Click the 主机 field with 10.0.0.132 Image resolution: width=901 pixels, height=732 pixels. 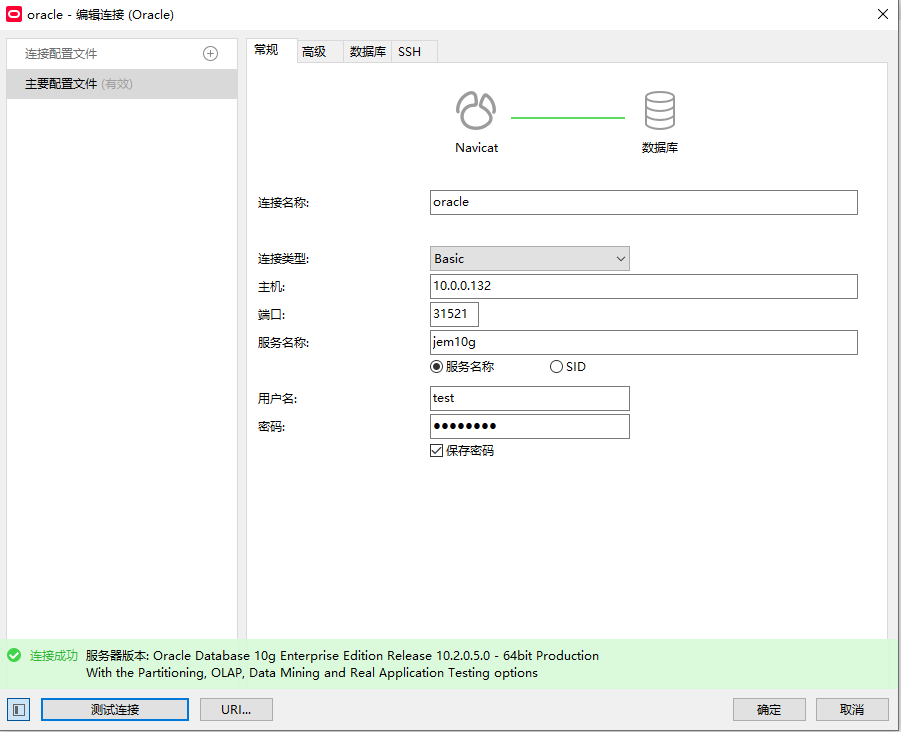click(x=644, y=286)
